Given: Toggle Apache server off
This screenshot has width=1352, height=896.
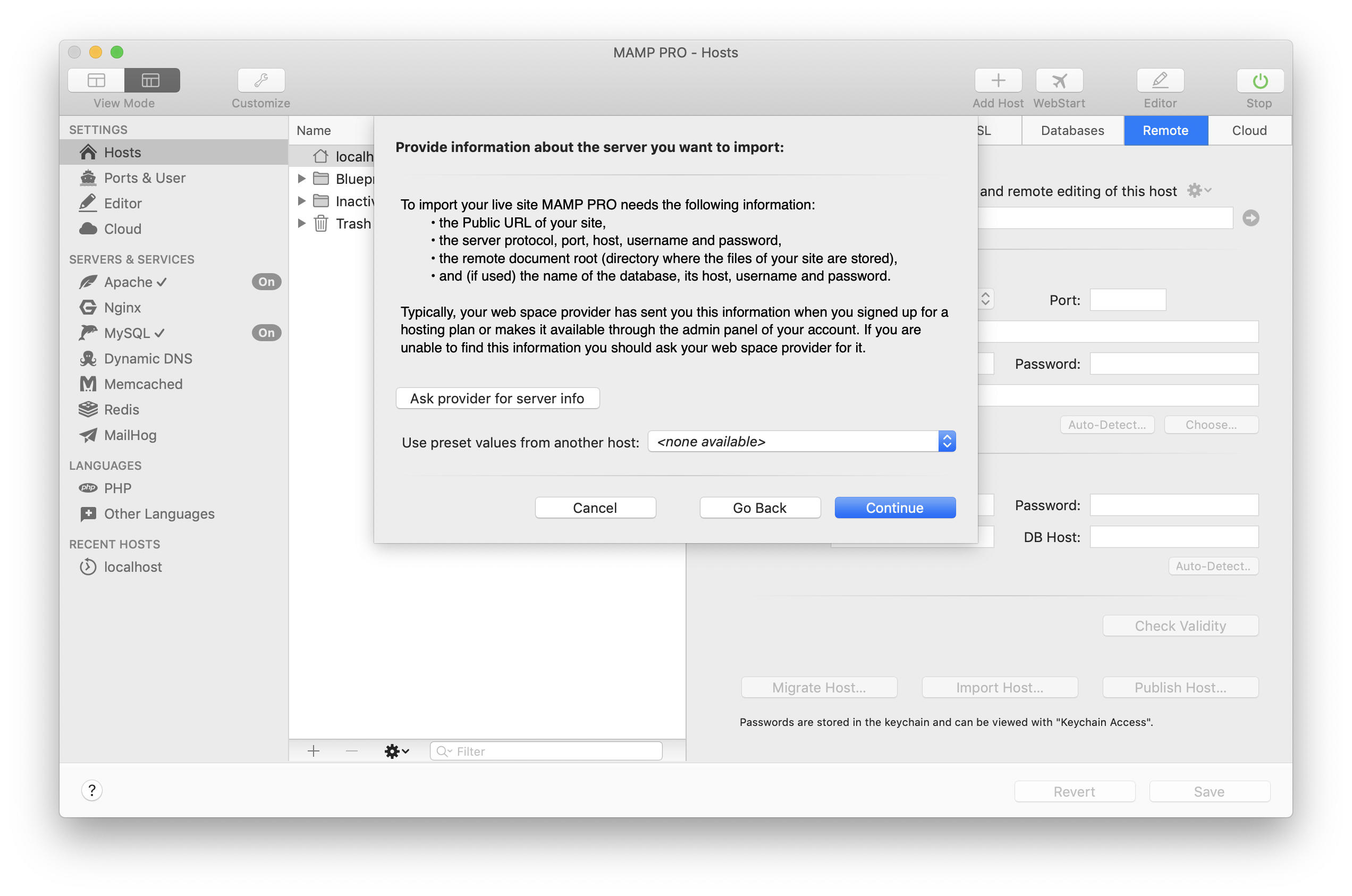Looking at the screenshot, I should [266, 282].
